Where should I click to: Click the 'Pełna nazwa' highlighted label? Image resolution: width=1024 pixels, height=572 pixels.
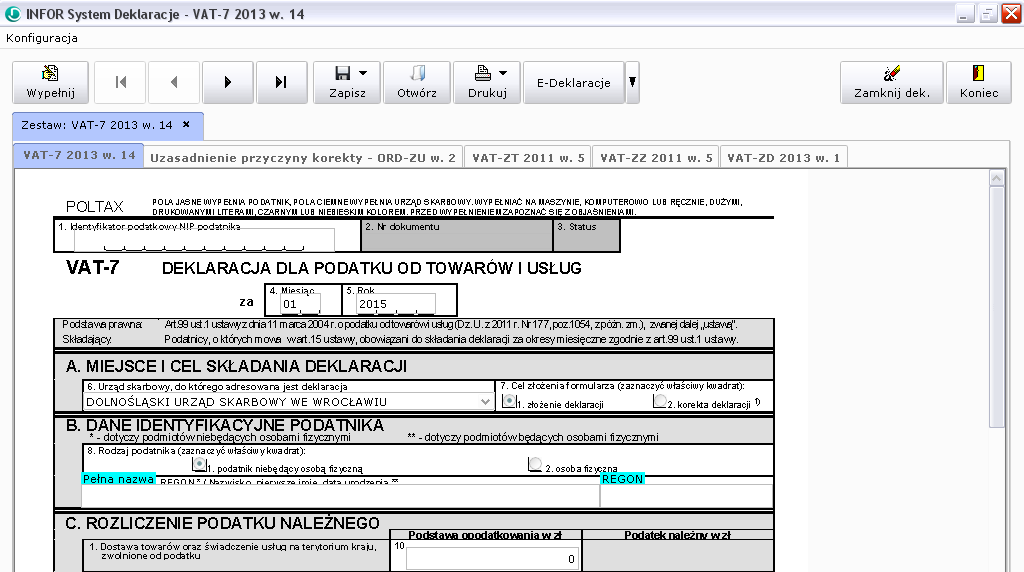pyautogui.click(x=118, y=479)
